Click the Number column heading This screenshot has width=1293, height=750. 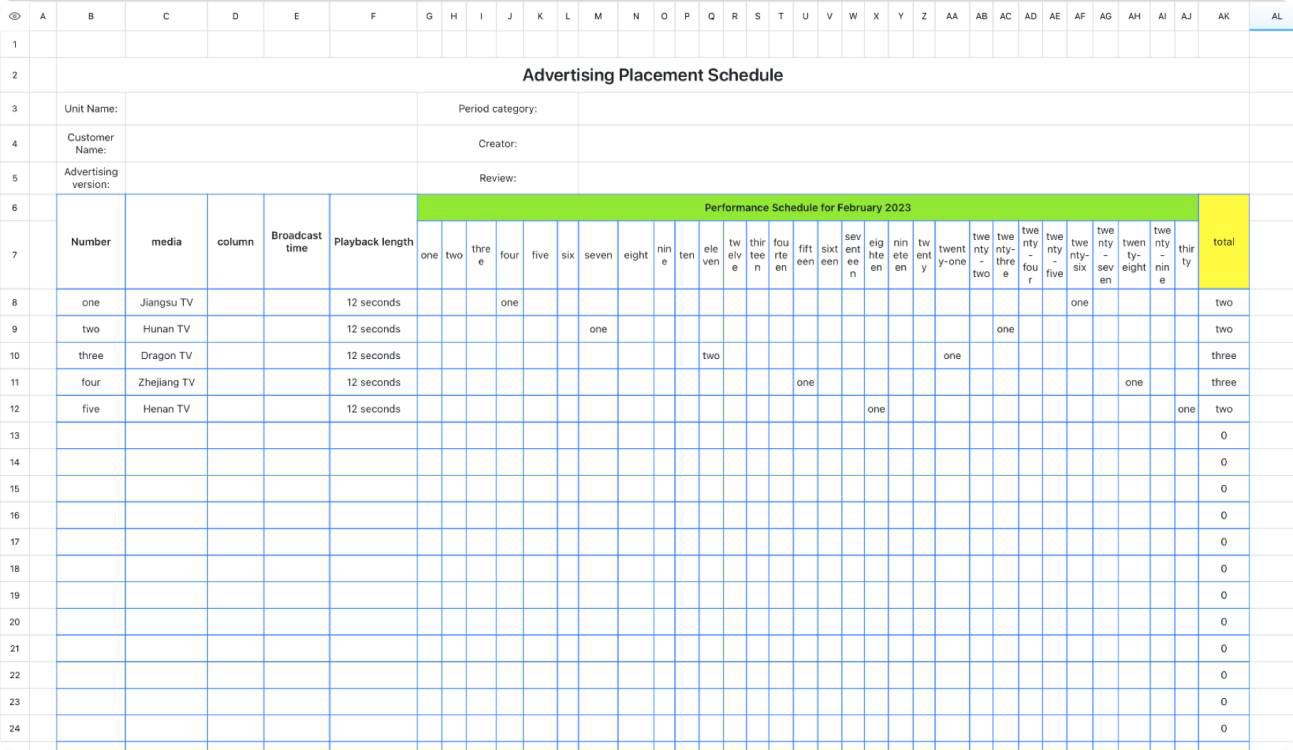tap(91, 242)
